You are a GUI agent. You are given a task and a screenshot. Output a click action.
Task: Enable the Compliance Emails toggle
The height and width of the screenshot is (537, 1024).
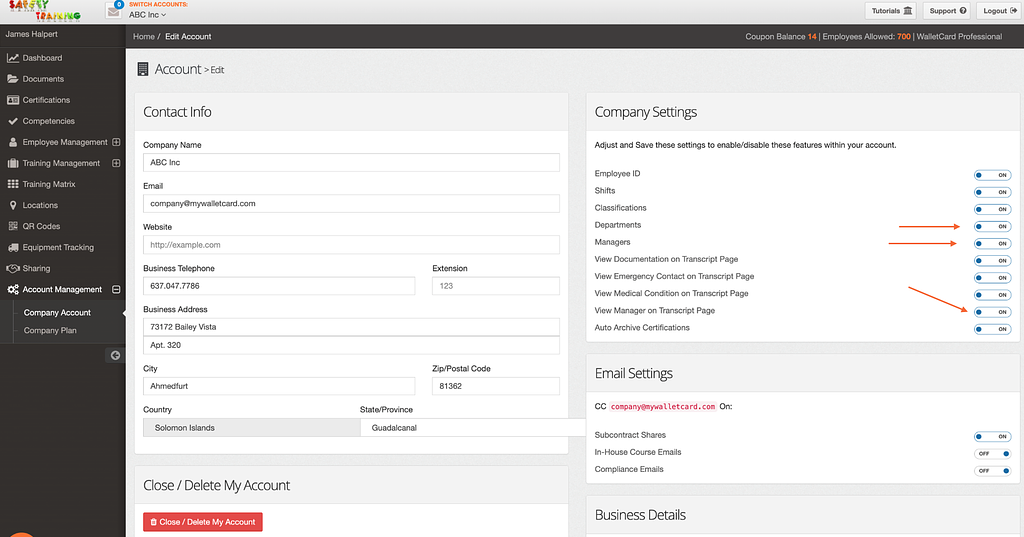[992, 470]
